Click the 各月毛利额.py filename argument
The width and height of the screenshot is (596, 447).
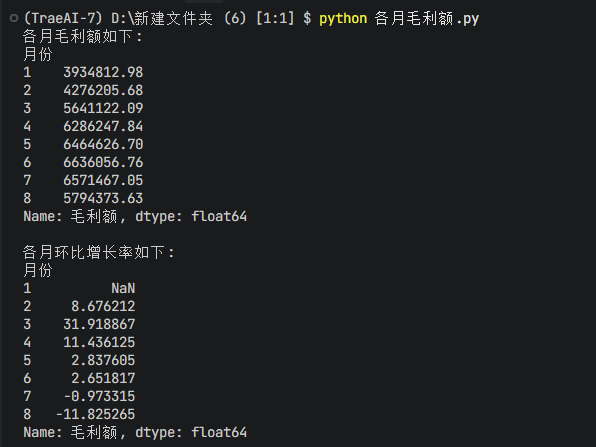tap(426, 18)
